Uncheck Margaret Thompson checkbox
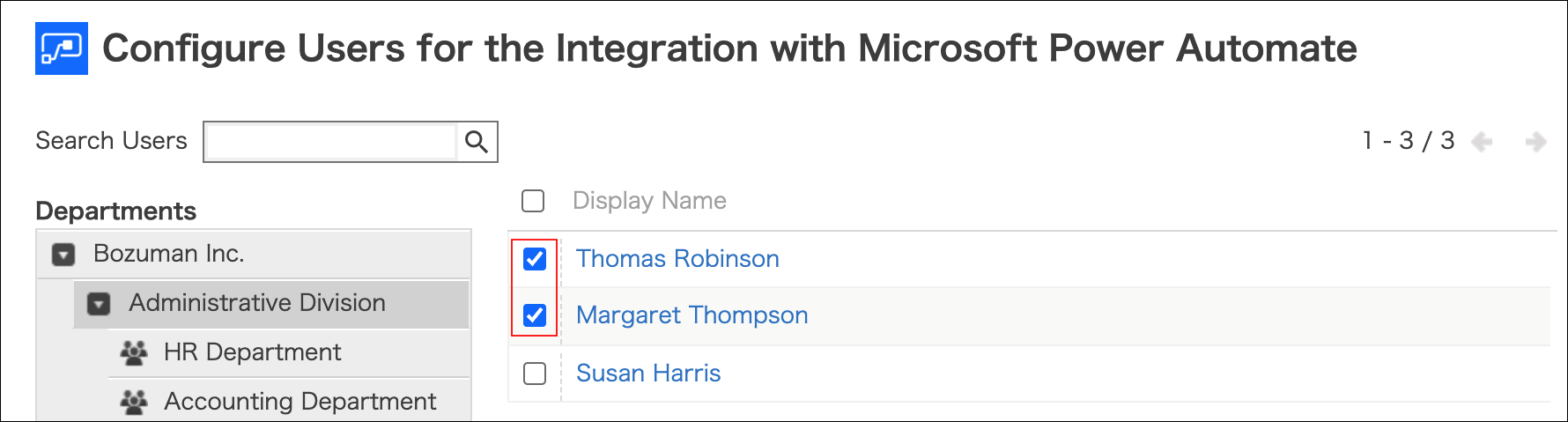The image size is (1568, 422). pyautogui.click(x=535, y=315)
